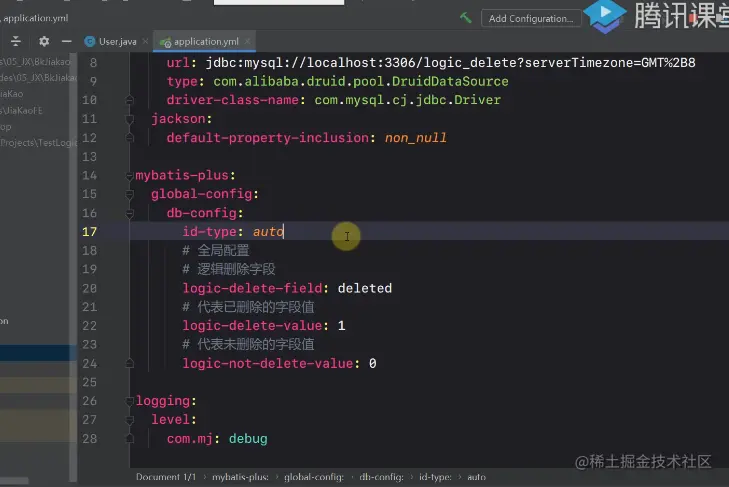The width and height of the screenshot is (729, 487).
Task: Click the deleted value text
Action: pyautogui.click(x=364, y=288)
